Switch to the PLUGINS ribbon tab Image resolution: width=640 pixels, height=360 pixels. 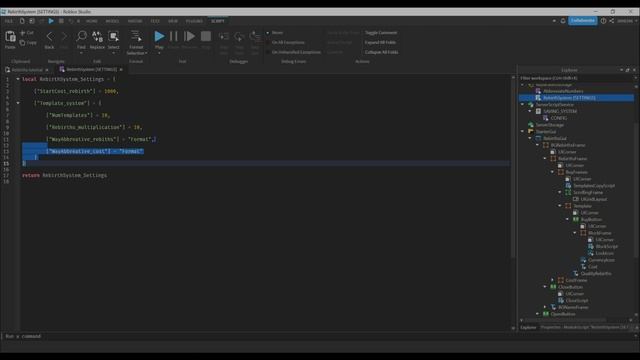[x=194, y=21]
